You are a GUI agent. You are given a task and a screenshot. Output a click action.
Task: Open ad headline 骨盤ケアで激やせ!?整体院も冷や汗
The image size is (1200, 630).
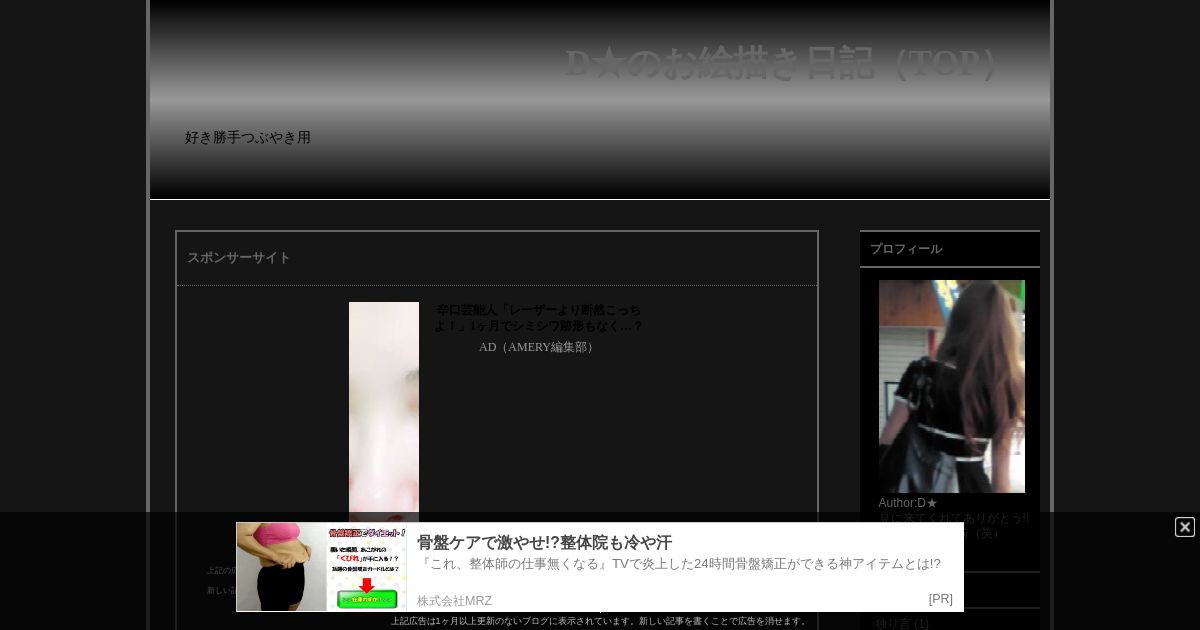pyautogui.click(x=544, y=543)
